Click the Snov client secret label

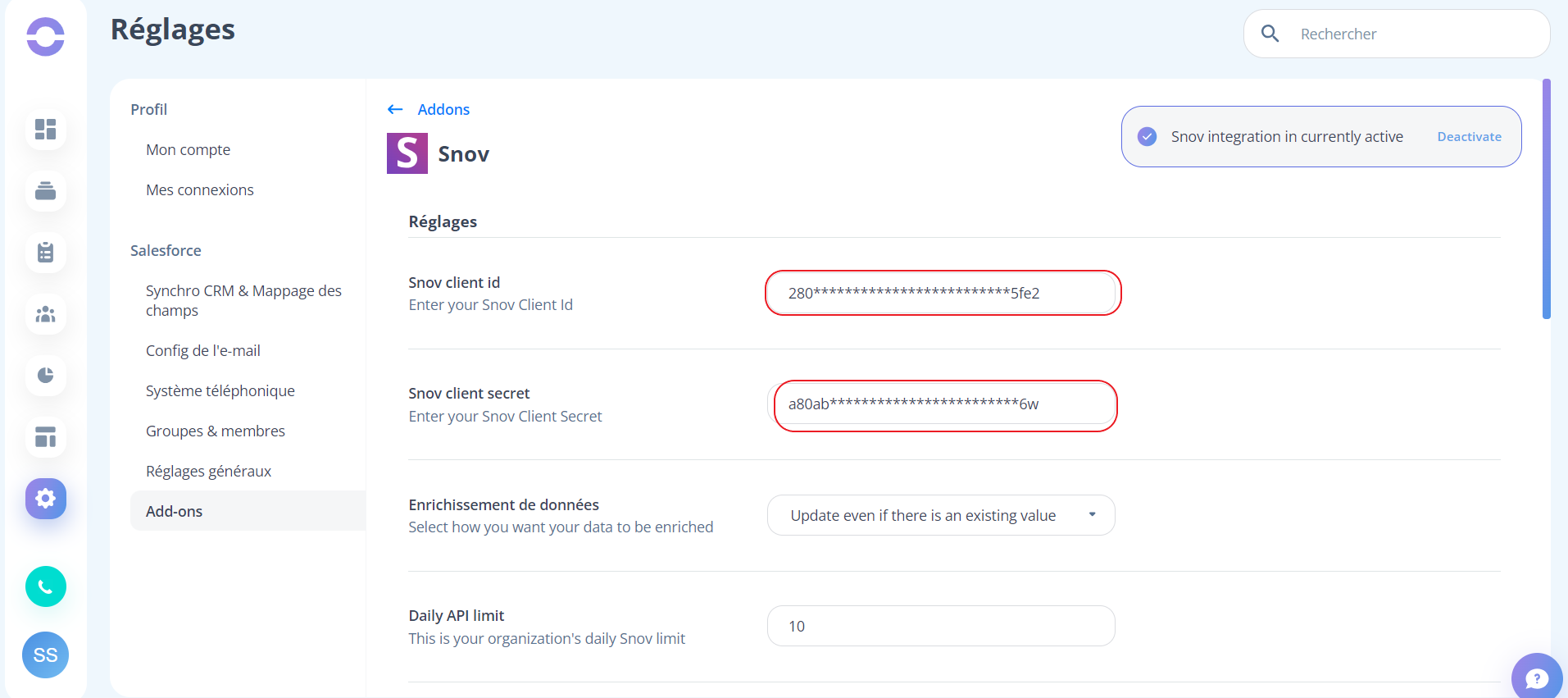pyautogui.click(x=469, y=393)
